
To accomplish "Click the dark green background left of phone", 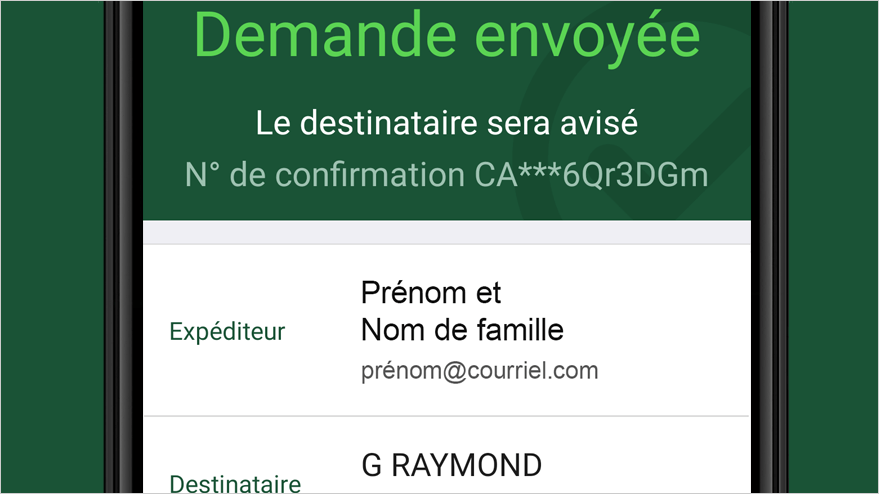I will pos(52,247).
